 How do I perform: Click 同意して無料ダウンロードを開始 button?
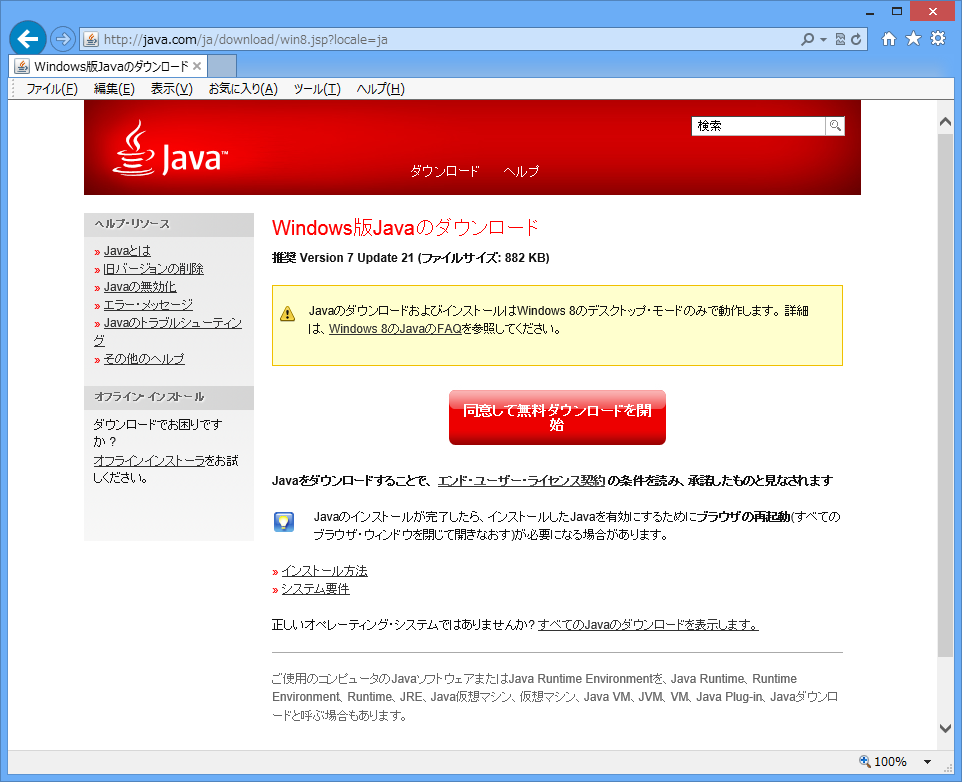(557, 417)
